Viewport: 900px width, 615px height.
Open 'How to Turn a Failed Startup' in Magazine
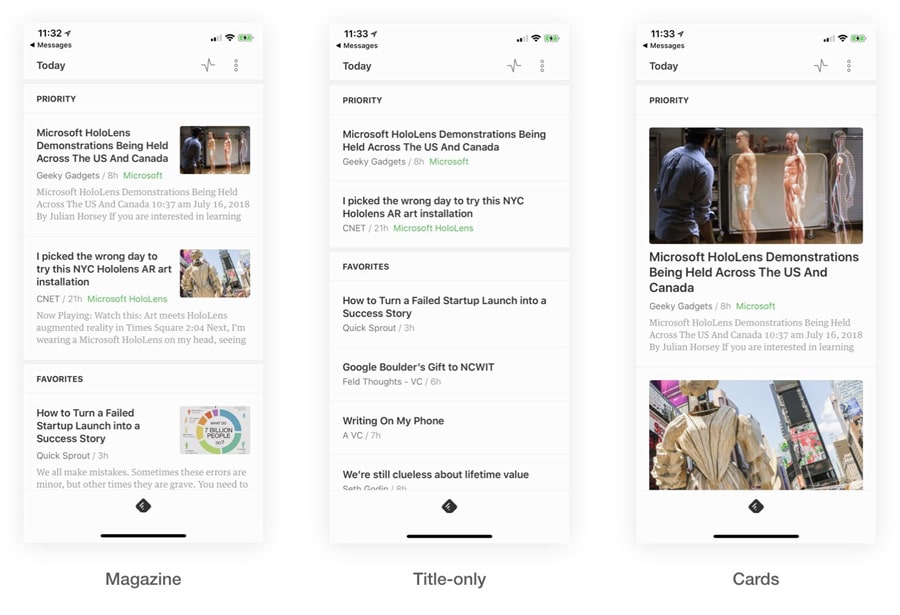(x=88, y=426)
